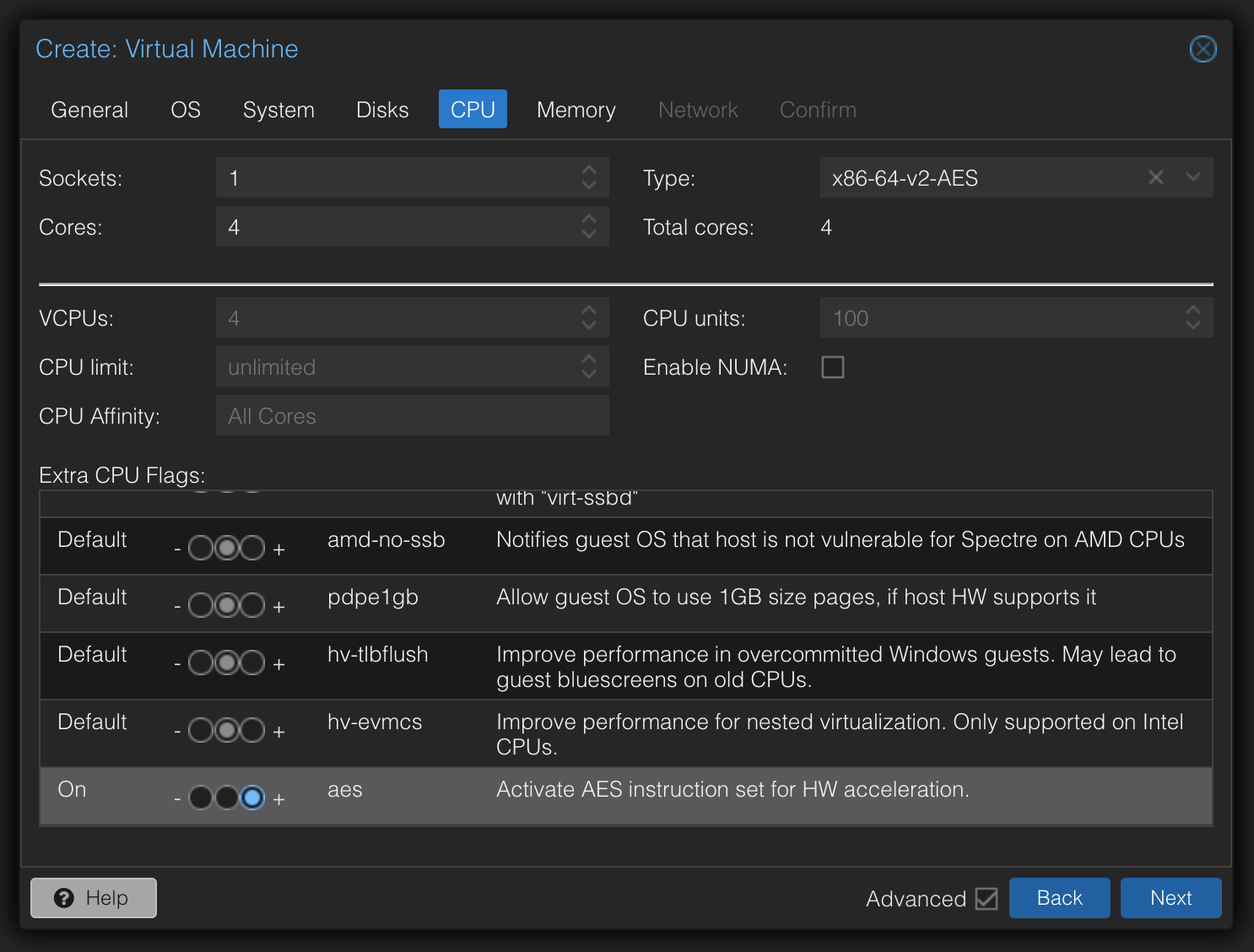The image size is (1254, 952).
Task: Turn the pdpe1gb flag Off
Action: [x=201, y=605]
